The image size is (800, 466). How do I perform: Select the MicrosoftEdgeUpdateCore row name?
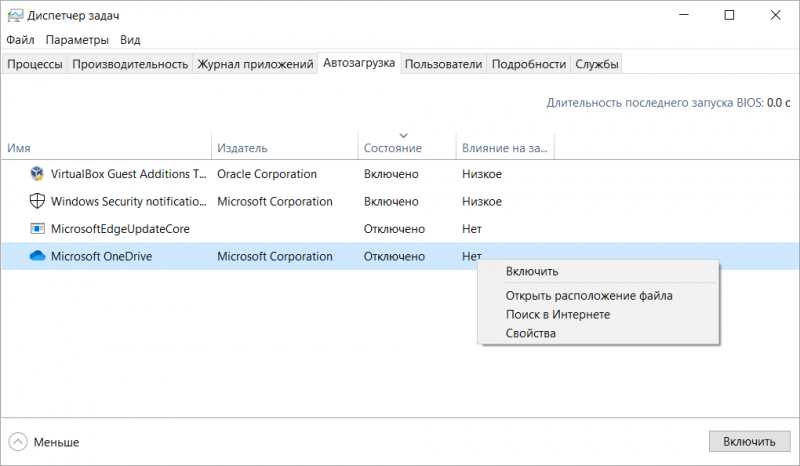pos(120,229)
